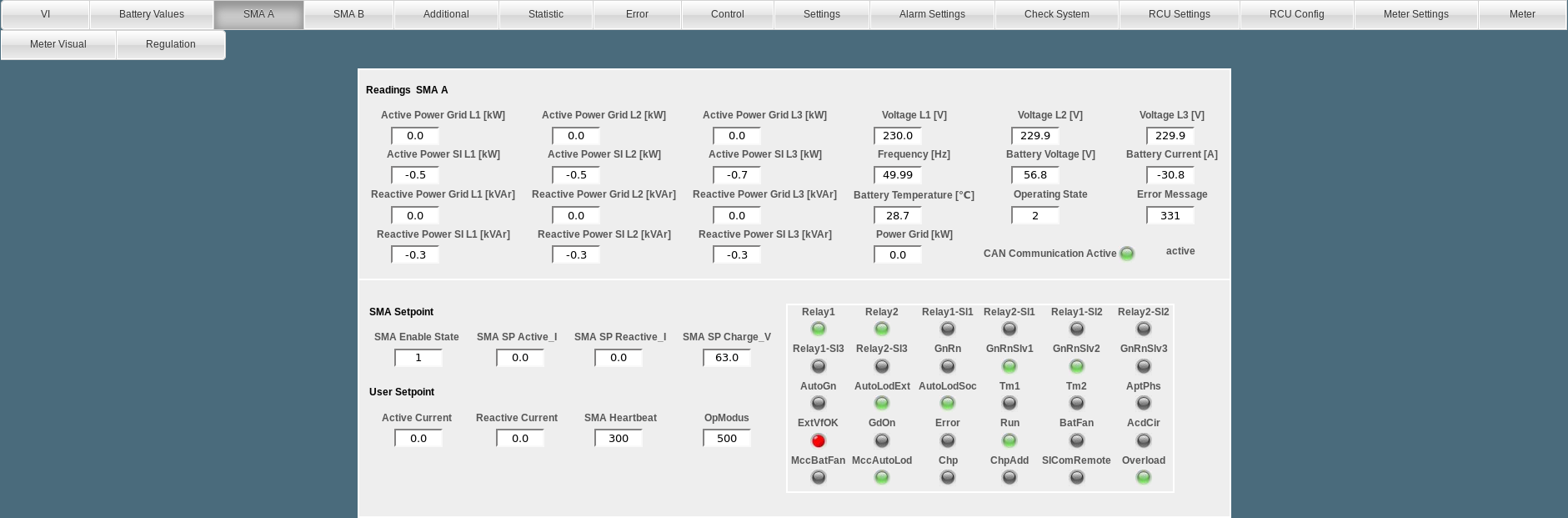
Task: Click the SMA Heartbeat value field
Action: coord(619,439)
